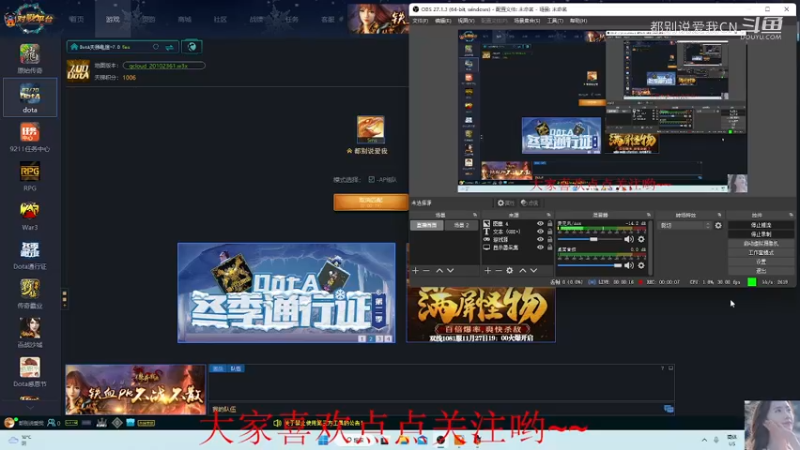Viewport: 800px width, 450px height.
Task: Click 停止推流 in OBS controls
Action: [x=761, y=225]
